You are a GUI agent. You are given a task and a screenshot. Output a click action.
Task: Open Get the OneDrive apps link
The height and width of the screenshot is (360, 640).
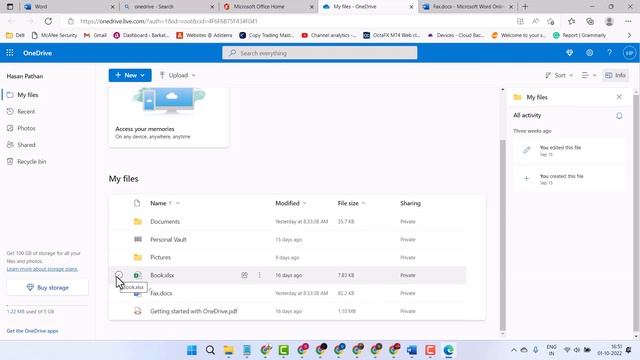(32, 331)
